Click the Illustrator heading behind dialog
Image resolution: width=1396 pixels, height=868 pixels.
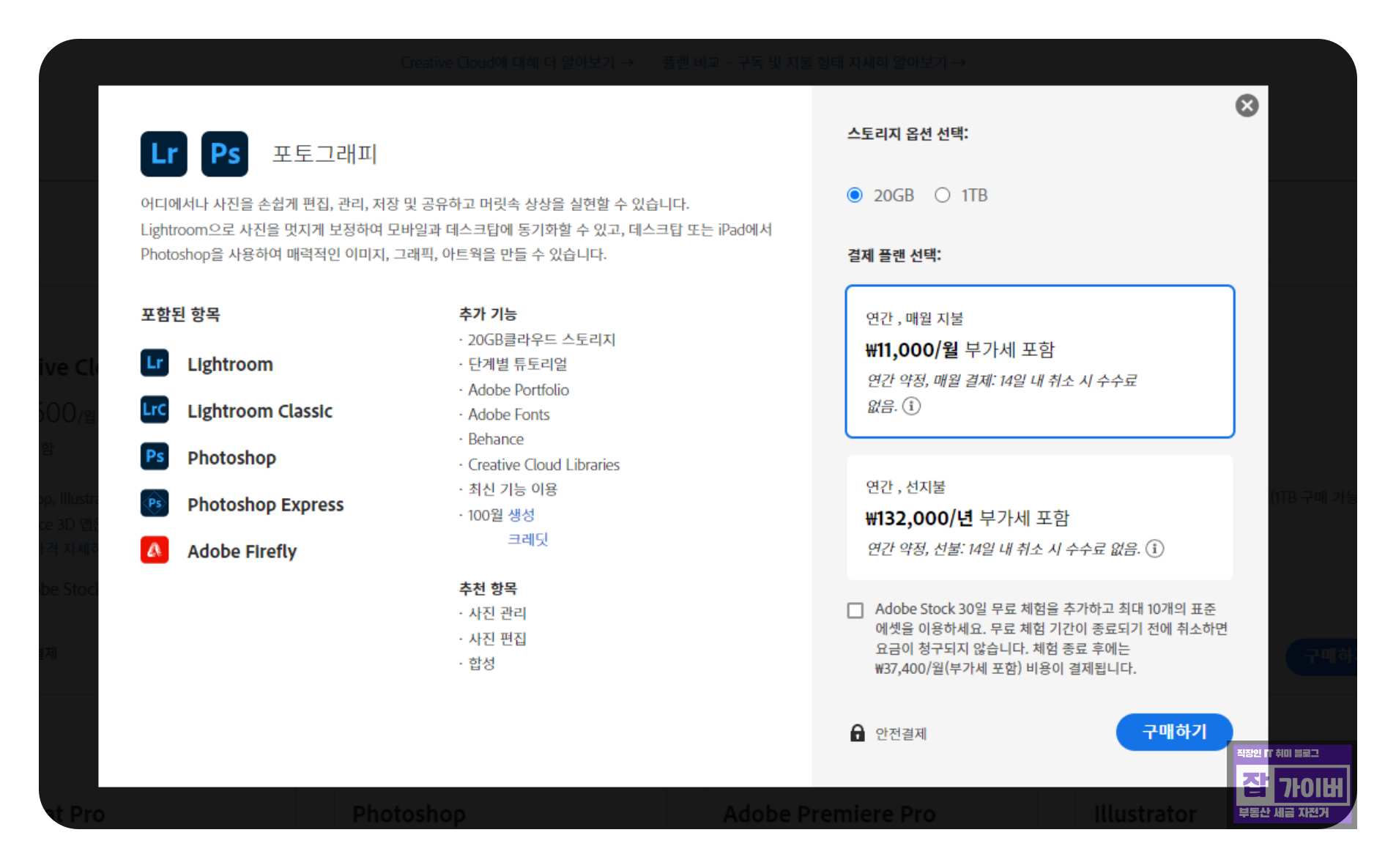point(1145,814)
